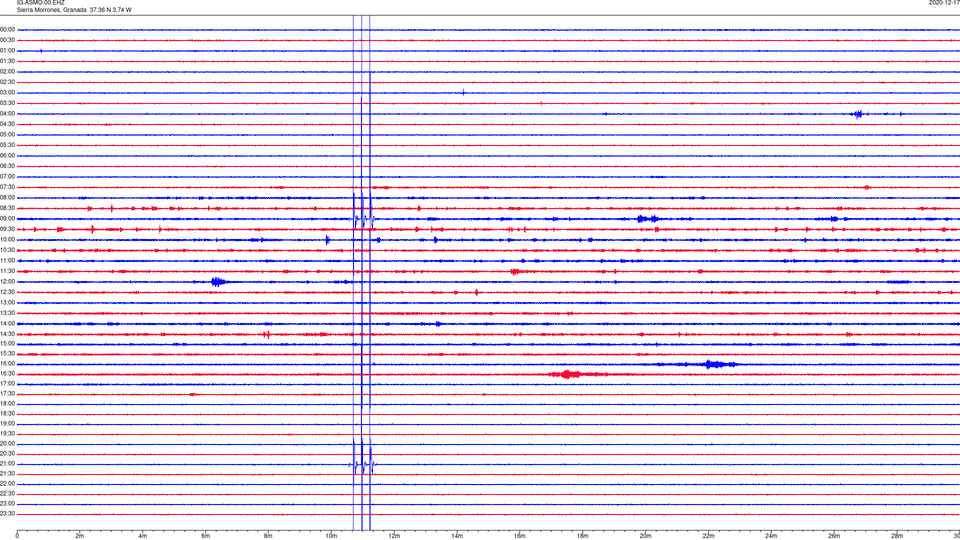The width and height of the screenshot is (960, 540).
Task: Select the 22:00 trace time label
Action: coord(7,484)
